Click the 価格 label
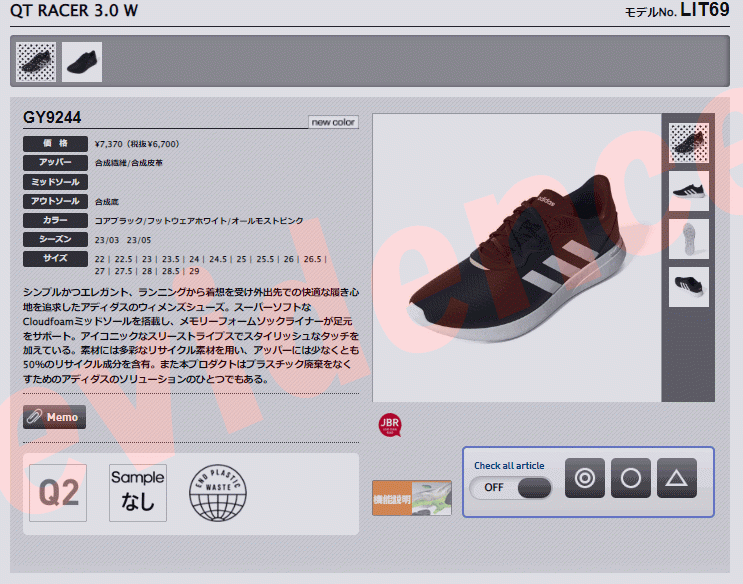Screen dimensions: 743x584 [x=55, y=144]
